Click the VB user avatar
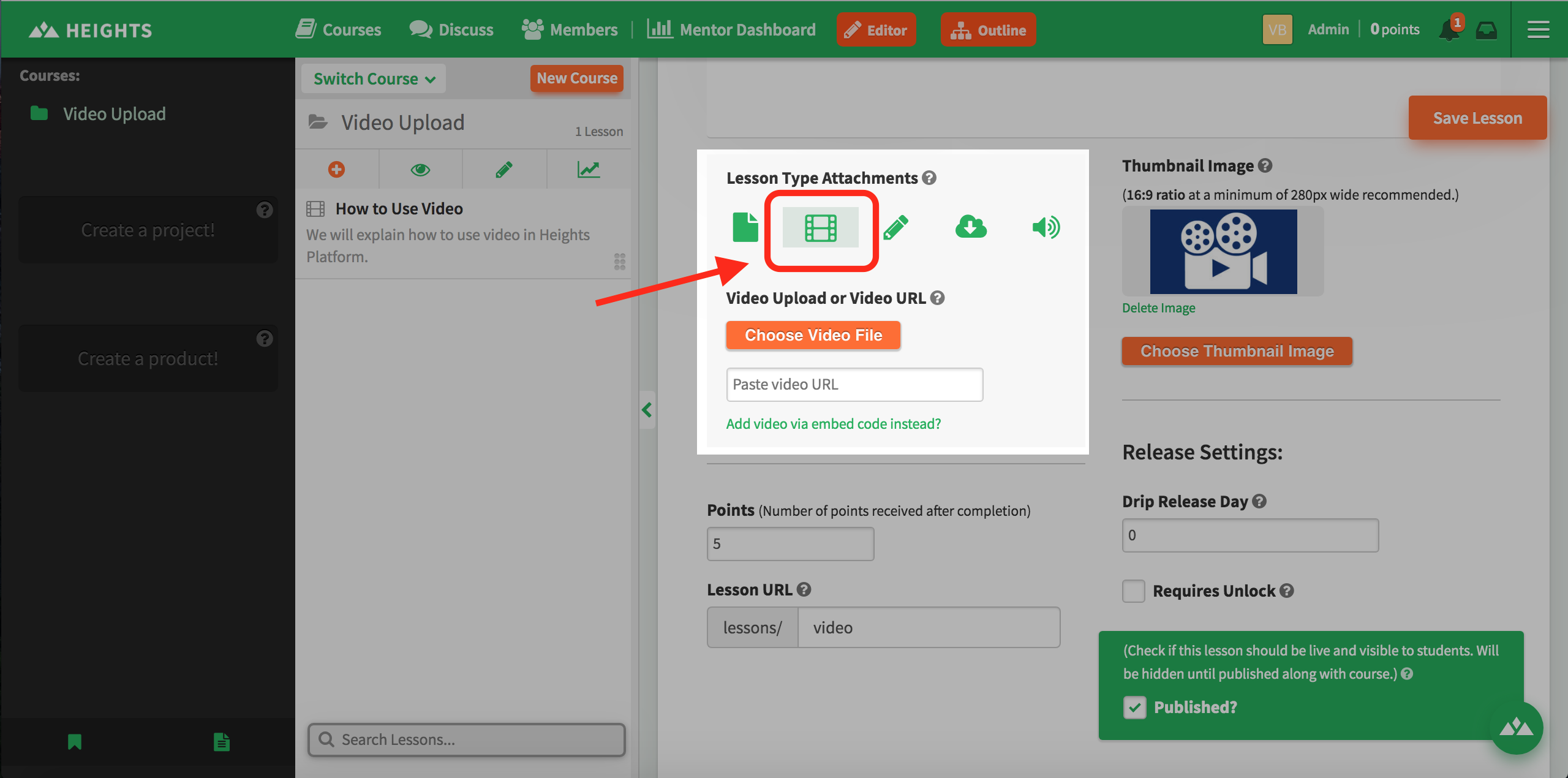1568x778 pixels. click(x=1277, y=29)
